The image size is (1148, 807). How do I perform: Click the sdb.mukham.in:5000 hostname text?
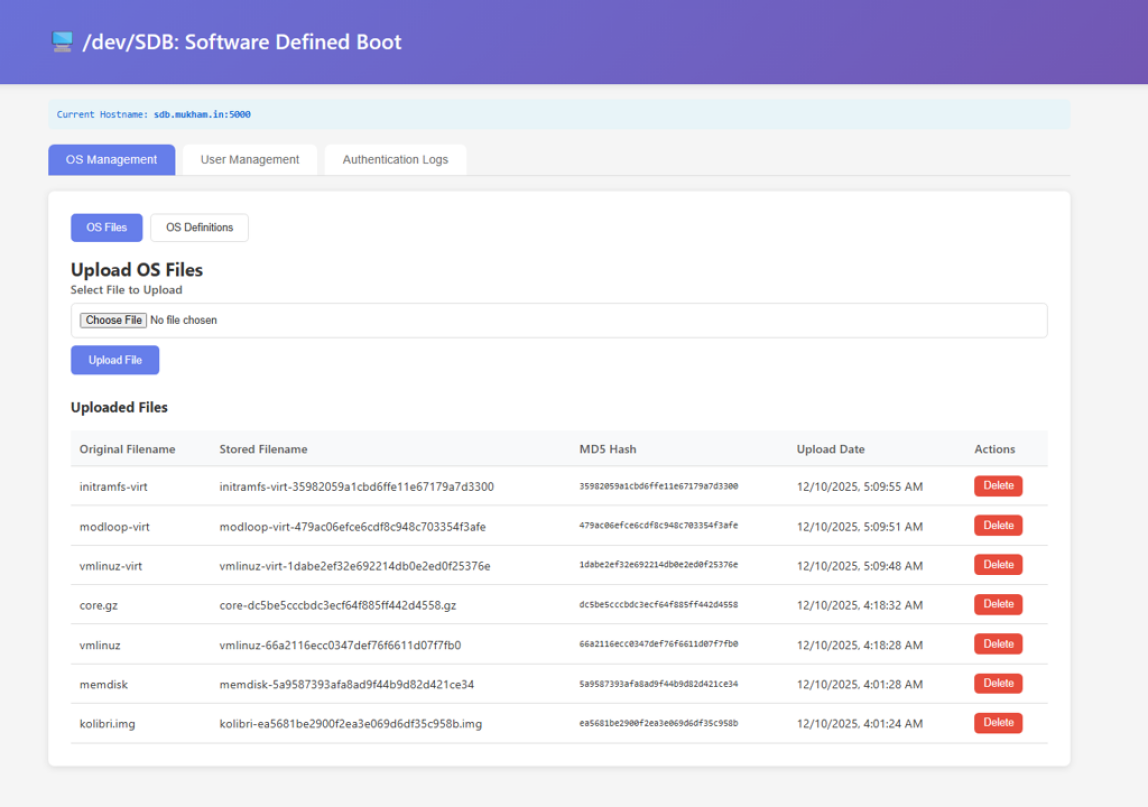202,115
